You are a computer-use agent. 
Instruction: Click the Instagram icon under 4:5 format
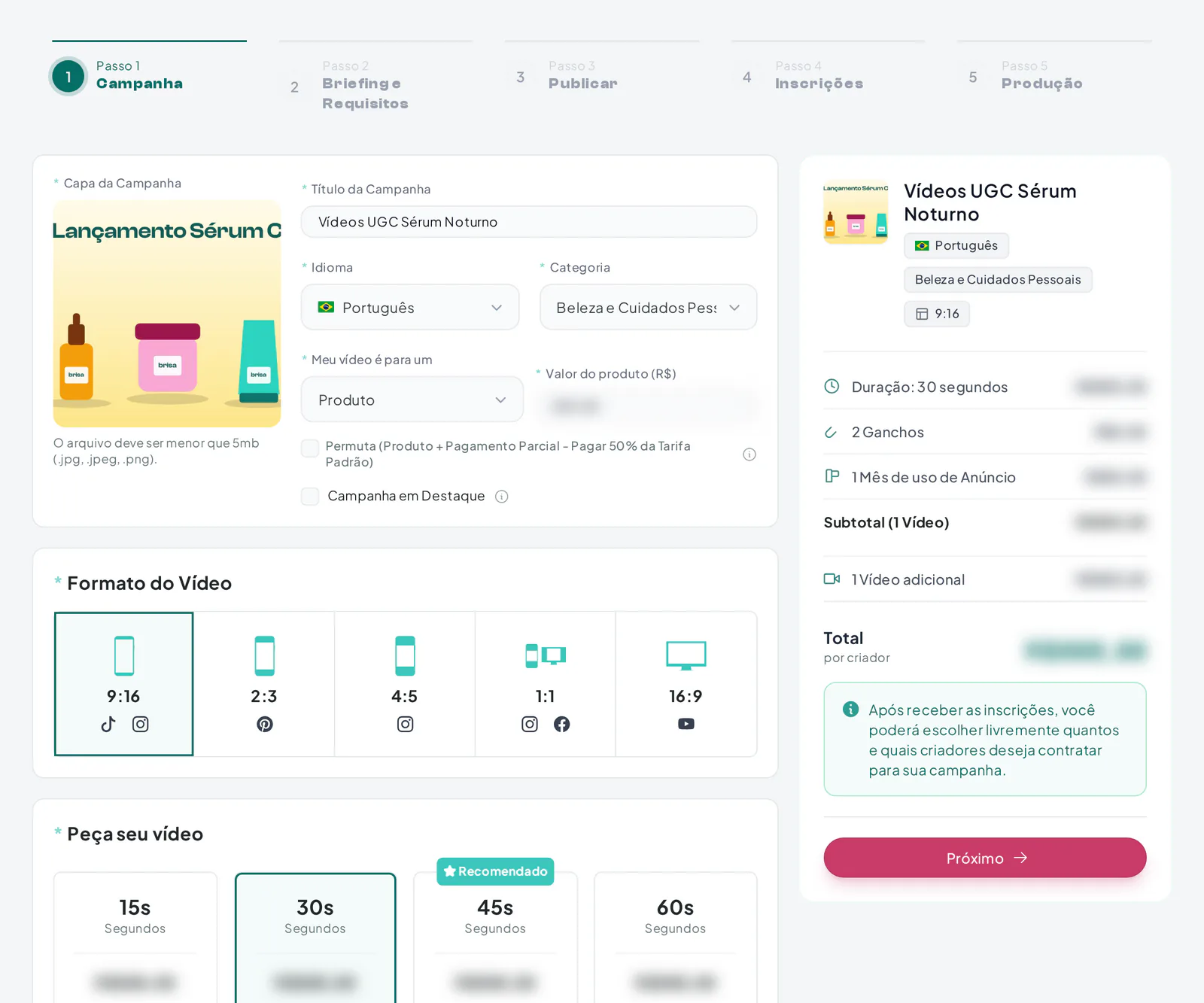tap(405, 724)
